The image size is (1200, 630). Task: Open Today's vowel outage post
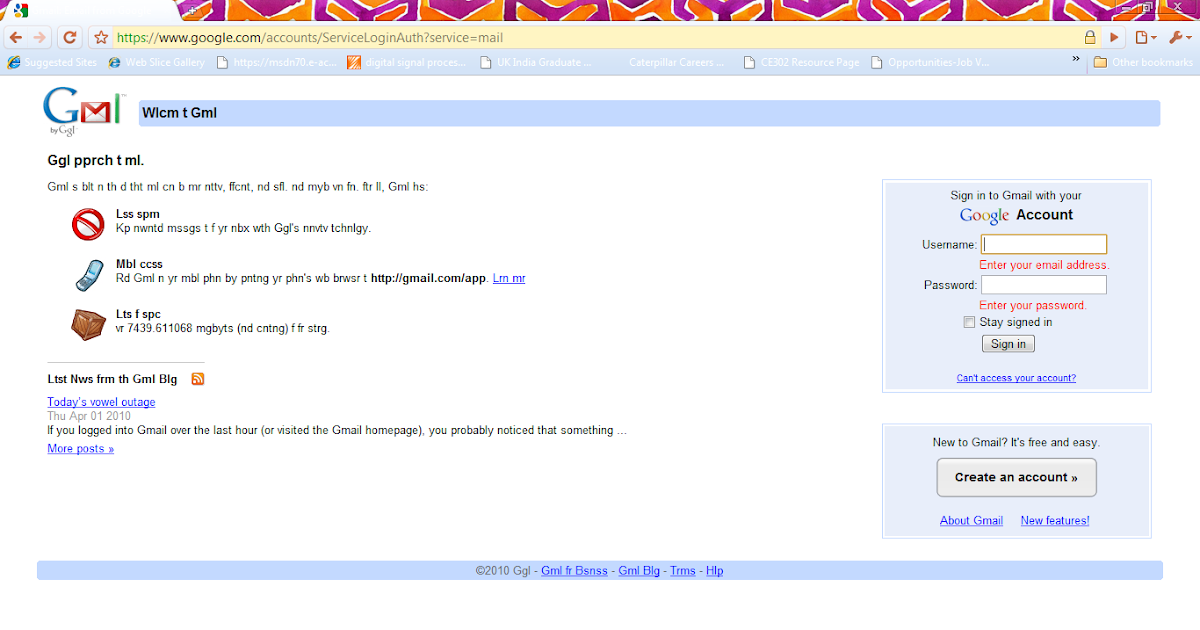point(101,402)
